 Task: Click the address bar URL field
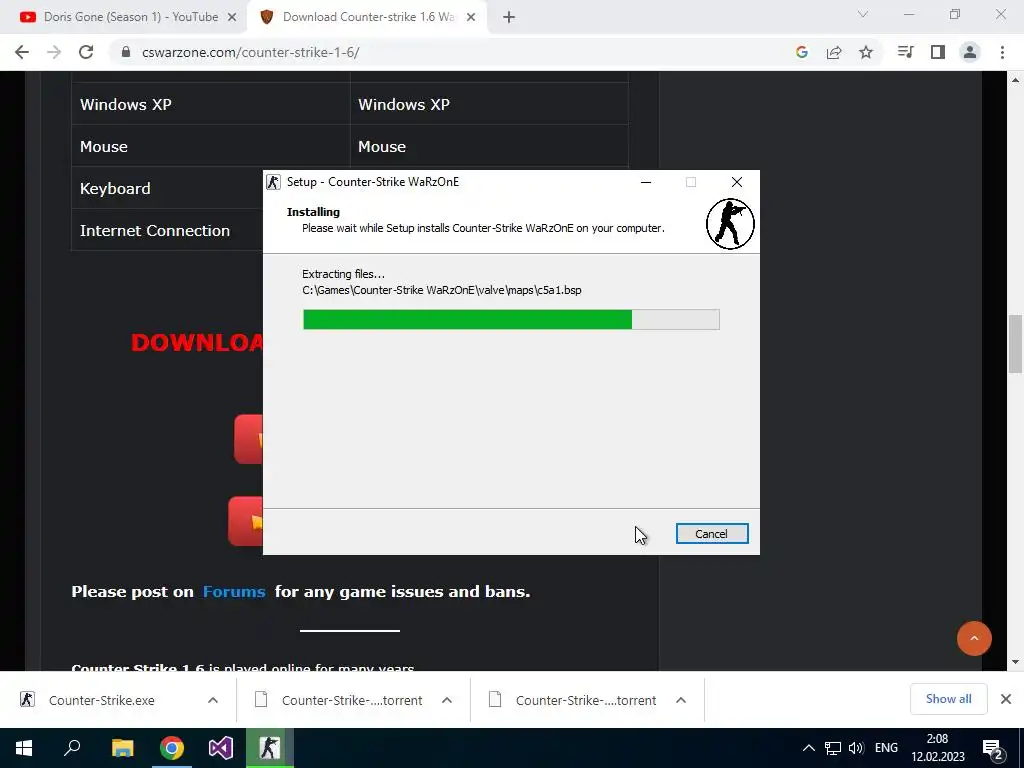click(x=451, y=52)
